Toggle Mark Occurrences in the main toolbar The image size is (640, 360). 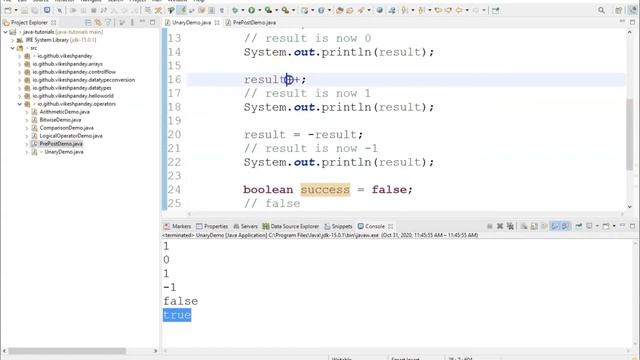tap(183, 10)
